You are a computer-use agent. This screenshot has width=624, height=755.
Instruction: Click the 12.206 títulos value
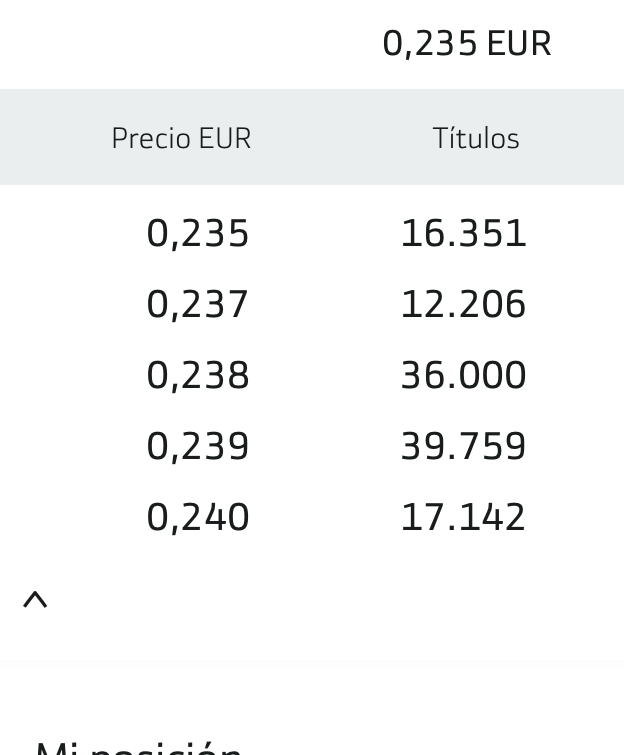[x=463, y=304]
